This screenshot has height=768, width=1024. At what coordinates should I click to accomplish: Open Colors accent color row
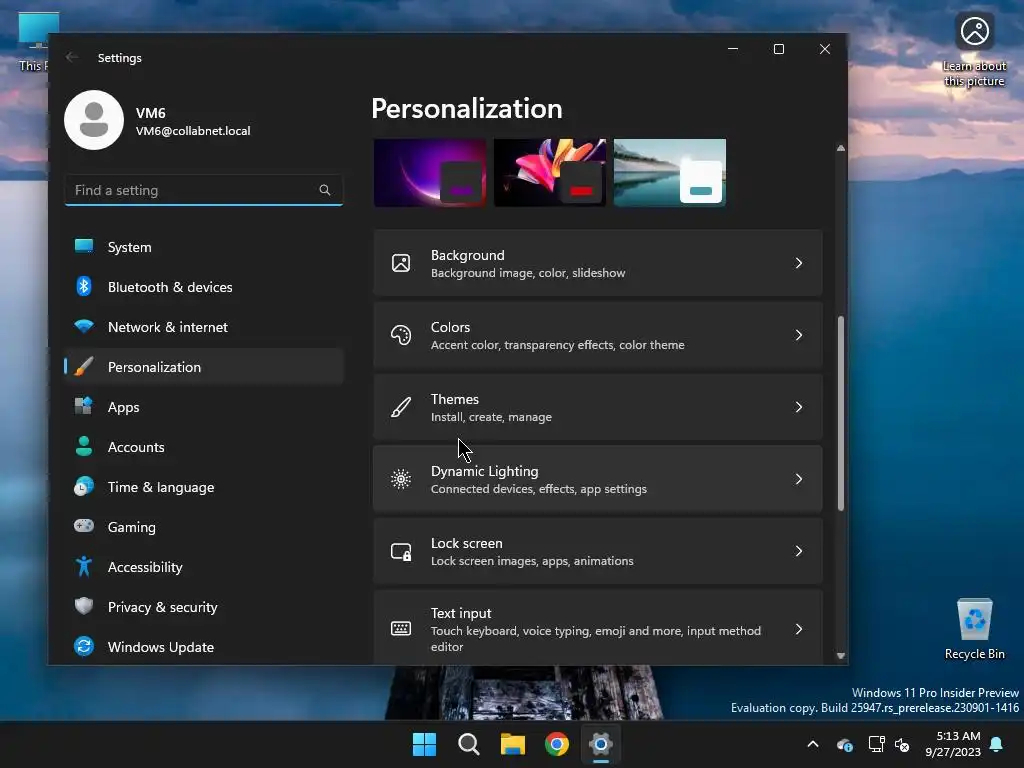click(598, 335)
